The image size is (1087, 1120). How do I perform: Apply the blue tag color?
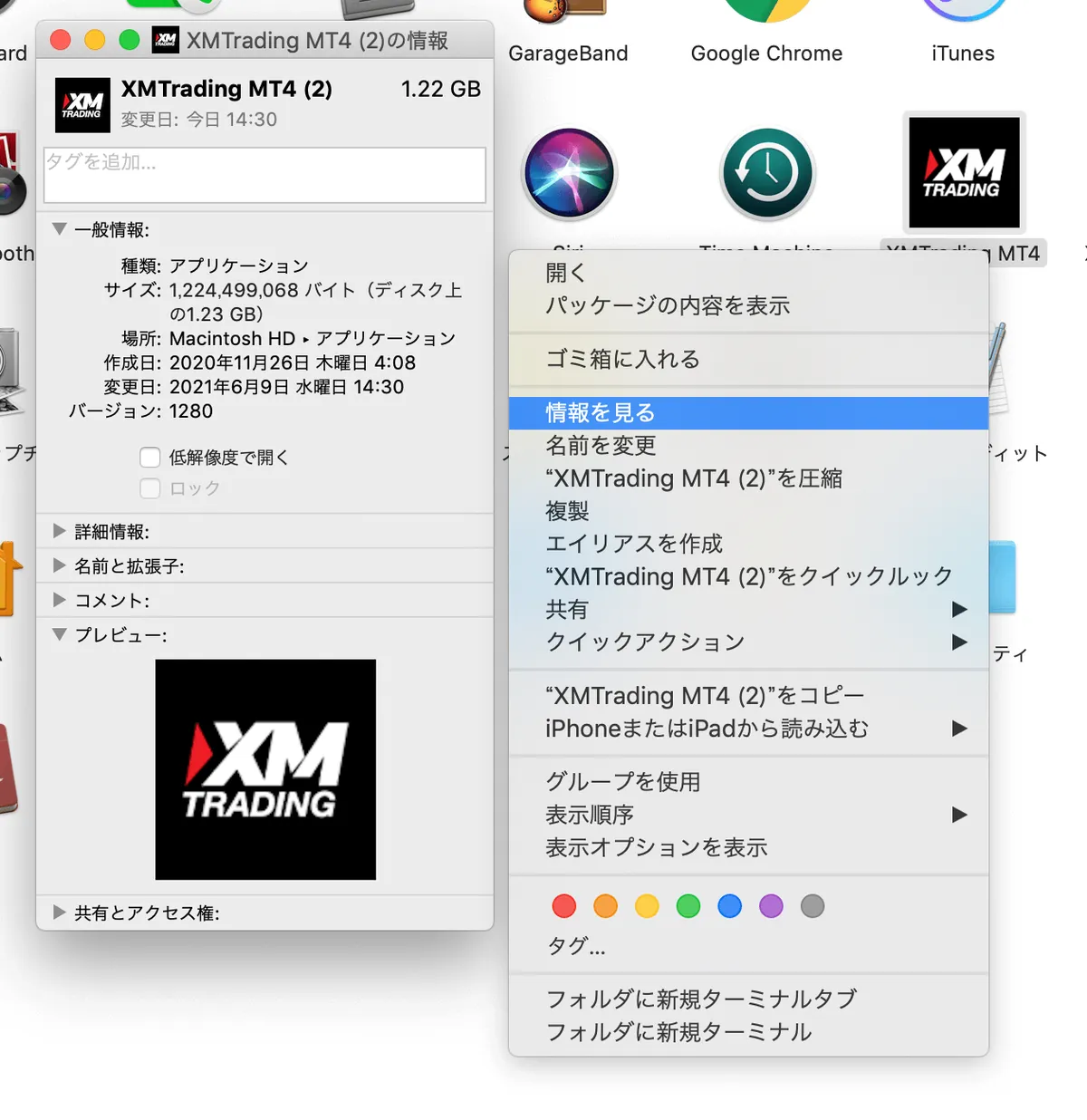[x=729, y=906]
